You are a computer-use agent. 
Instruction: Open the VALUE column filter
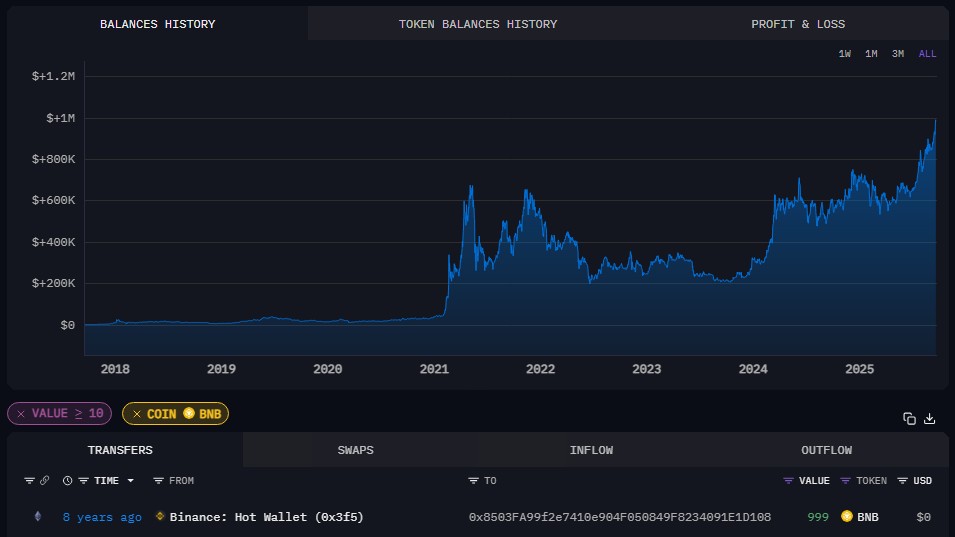tap(788, 480)
